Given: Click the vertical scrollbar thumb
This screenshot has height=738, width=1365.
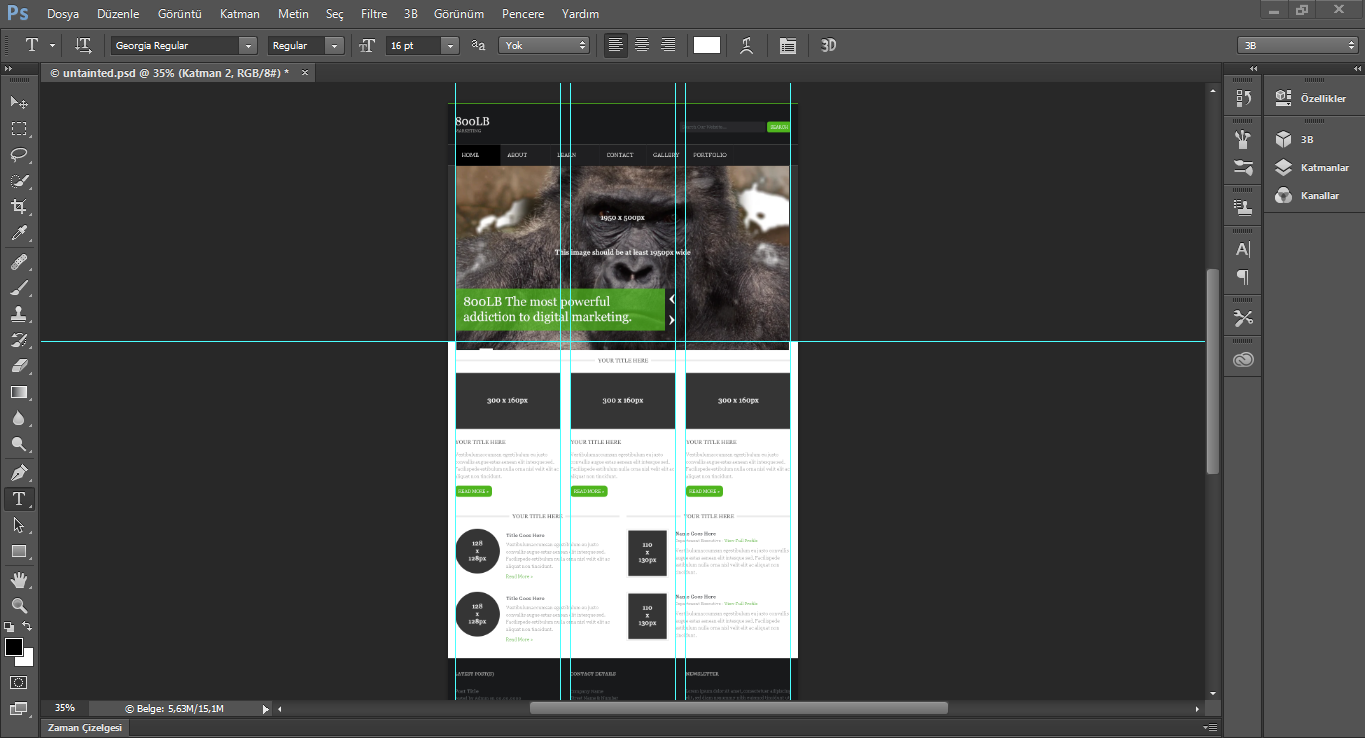Looking at the screenshot, I should 1214,371.
